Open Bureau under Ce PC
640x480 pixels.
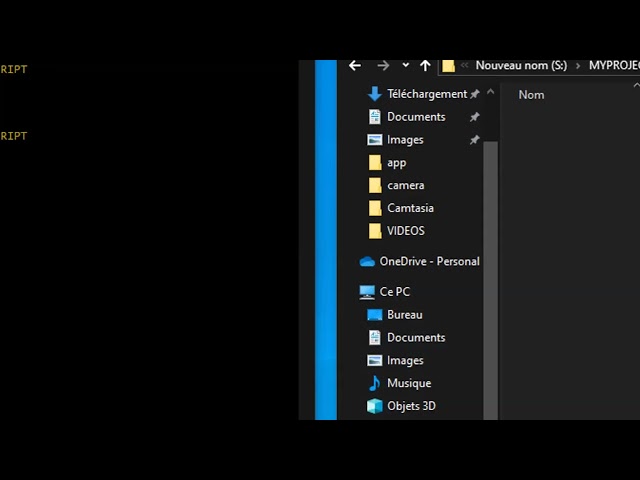(404, 315)
